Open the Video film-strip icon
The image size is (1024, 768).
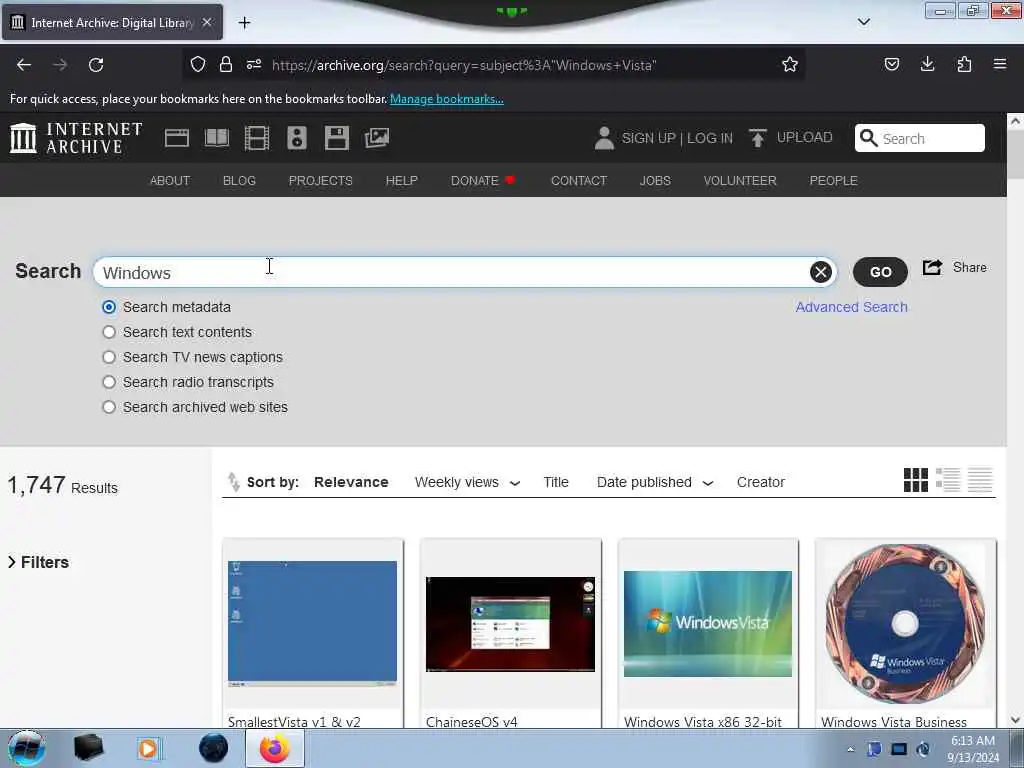tap(257, 138)
